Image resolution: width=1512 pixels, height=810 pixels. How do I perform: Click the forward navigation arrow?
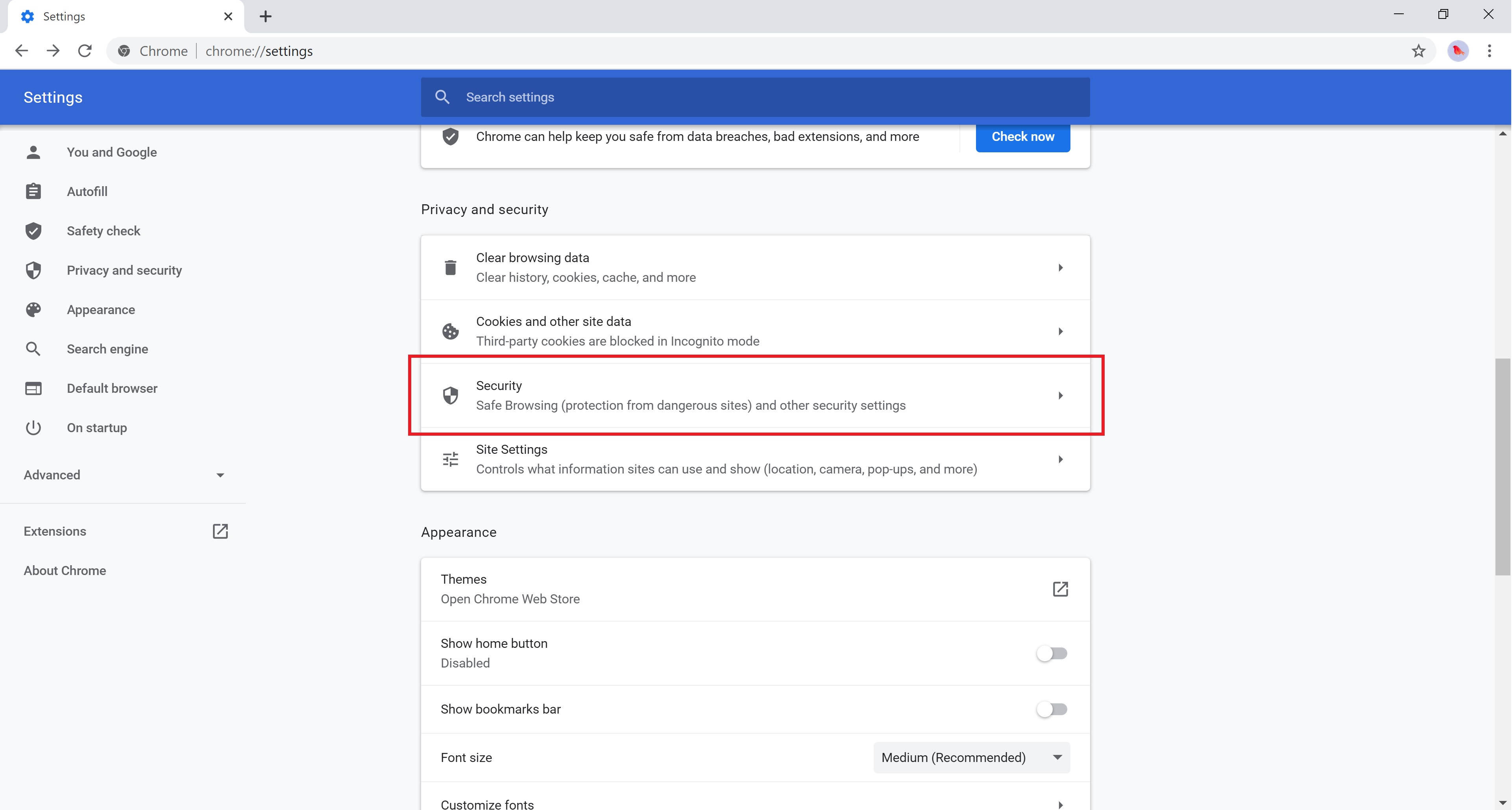54,51
